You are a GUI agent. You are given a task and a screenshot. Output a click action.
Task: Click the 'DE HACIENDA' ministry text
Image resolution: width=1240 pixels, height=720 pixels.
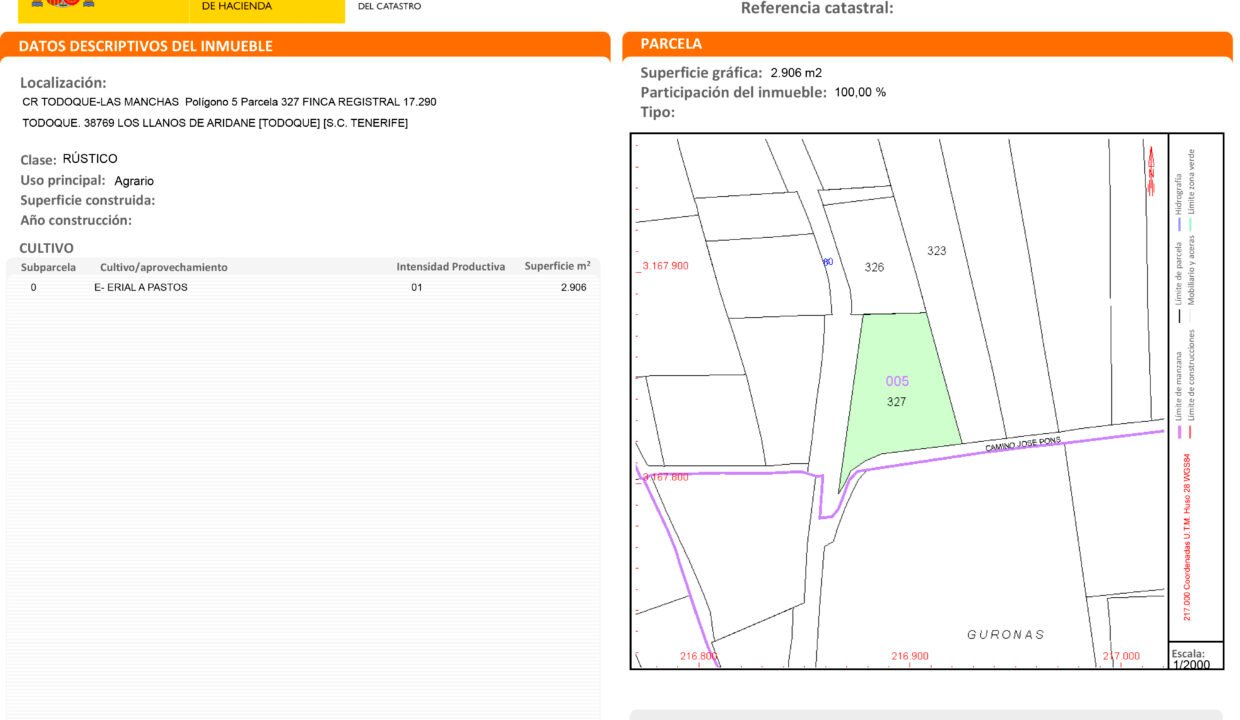tap(236, 6)
